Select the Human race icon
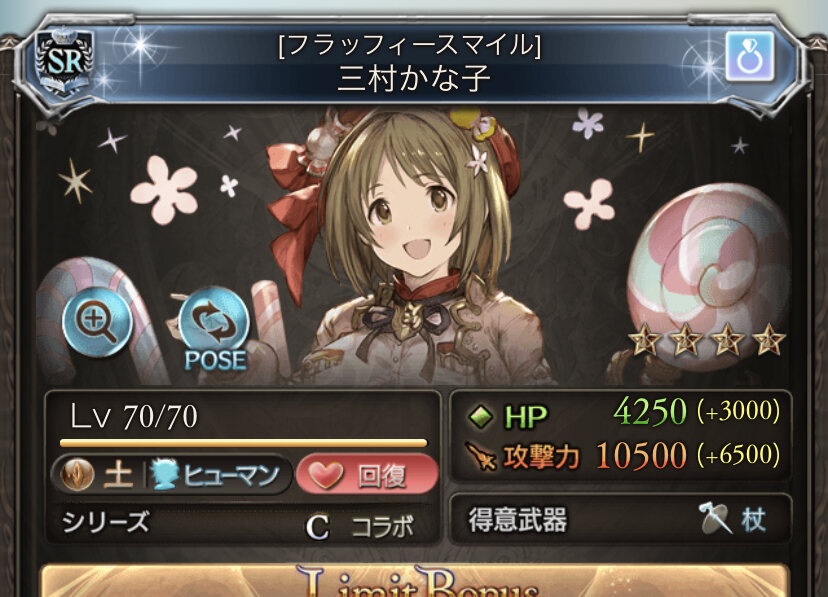 click(x=162, y=473)
